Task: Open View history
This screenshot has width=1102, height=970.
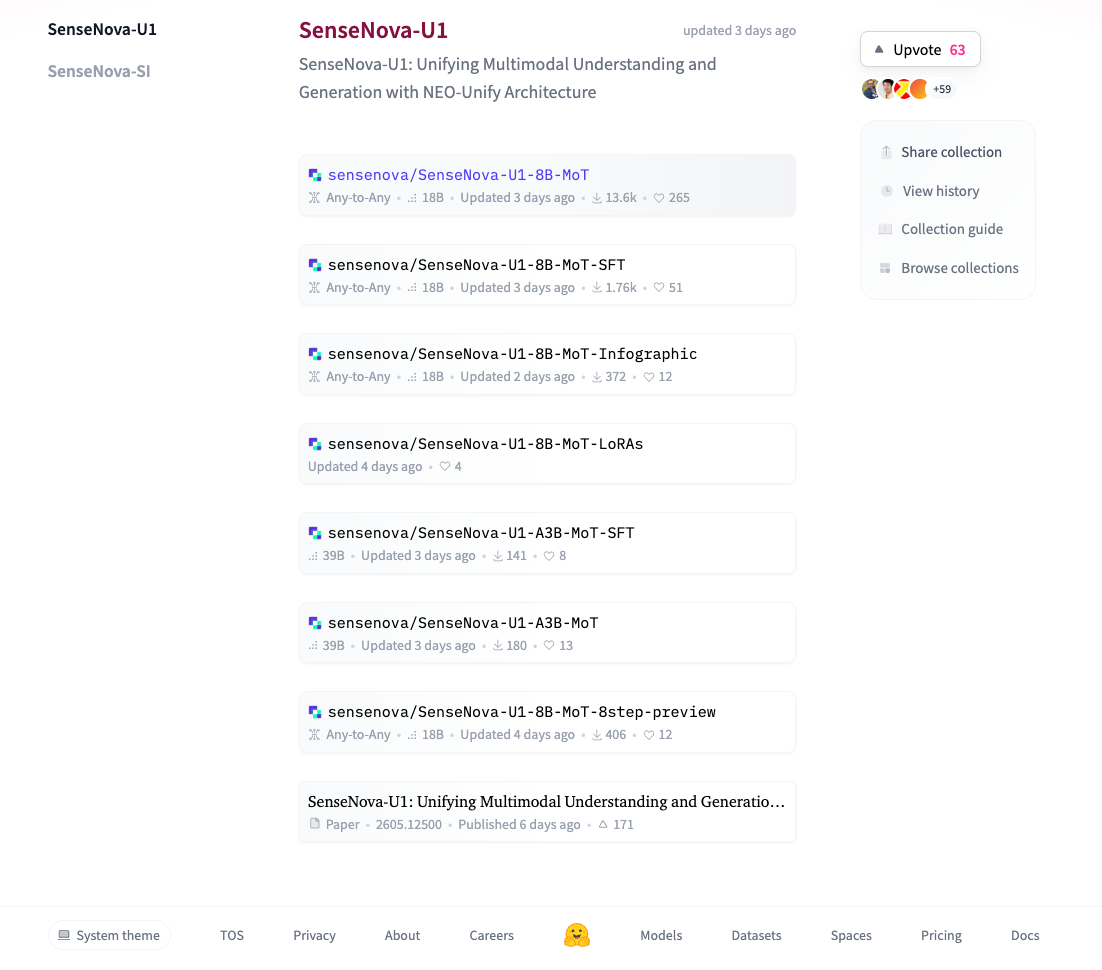Action: click(940, 191)
